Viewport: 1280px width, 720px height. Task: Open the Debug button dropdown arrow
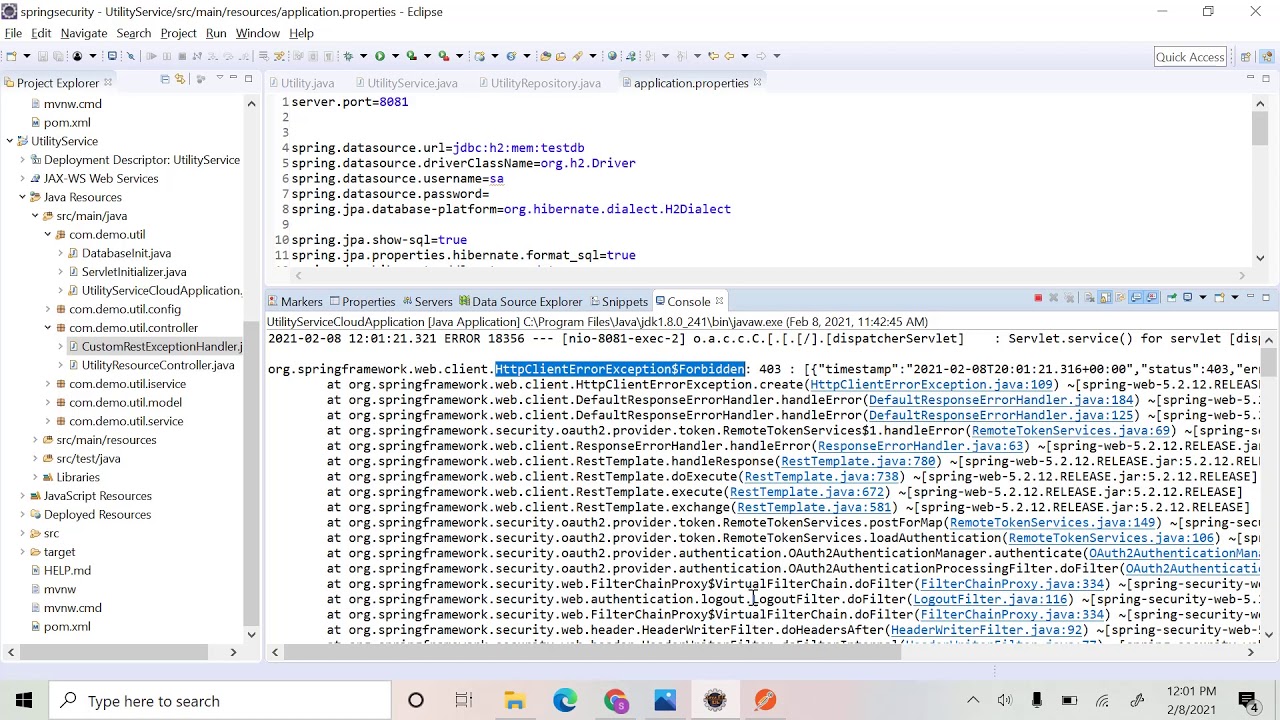point(363,56)
